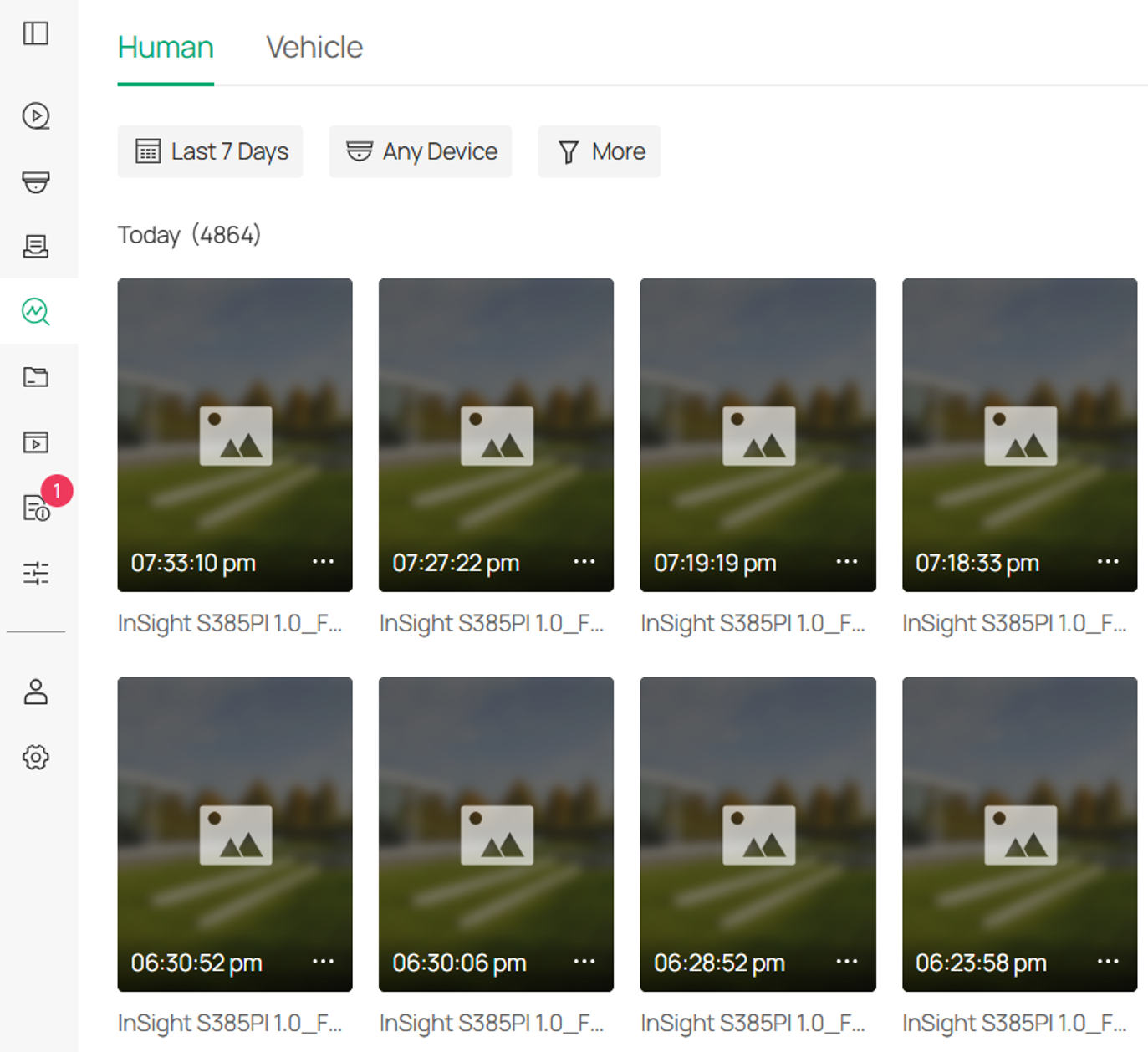Viewport: 1148px width, 1052px height.
Task: Open the settings gear icon
Action: pyautogui.click(x=36, y=758)
